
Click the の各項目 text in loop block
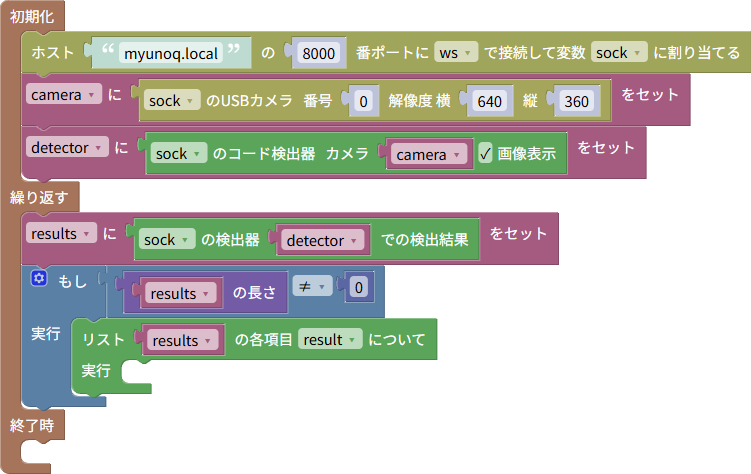click(263, 339)
